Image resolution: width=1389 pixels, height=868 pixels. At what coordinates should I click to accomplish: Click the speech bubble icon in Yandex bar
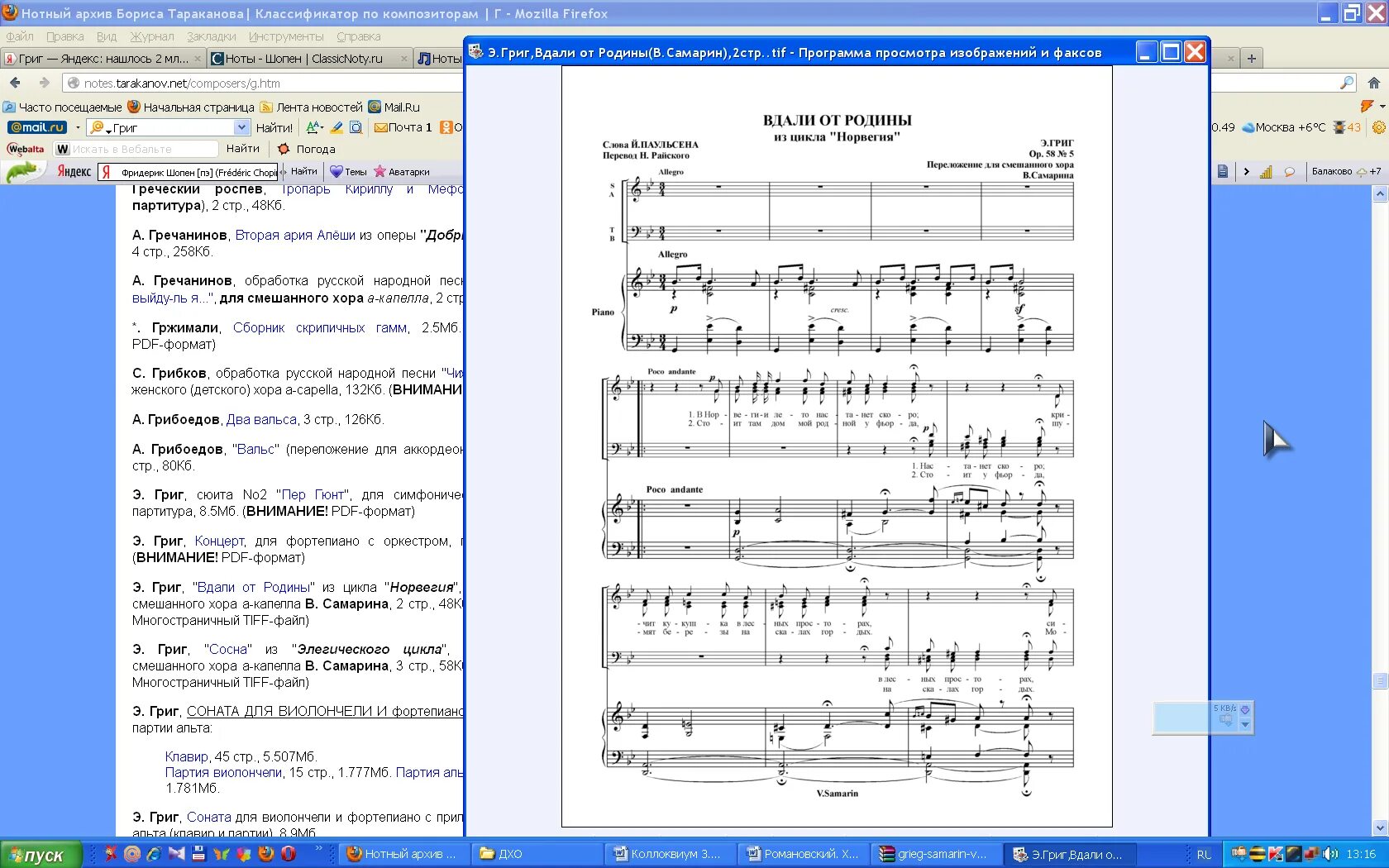(1289, 172)
